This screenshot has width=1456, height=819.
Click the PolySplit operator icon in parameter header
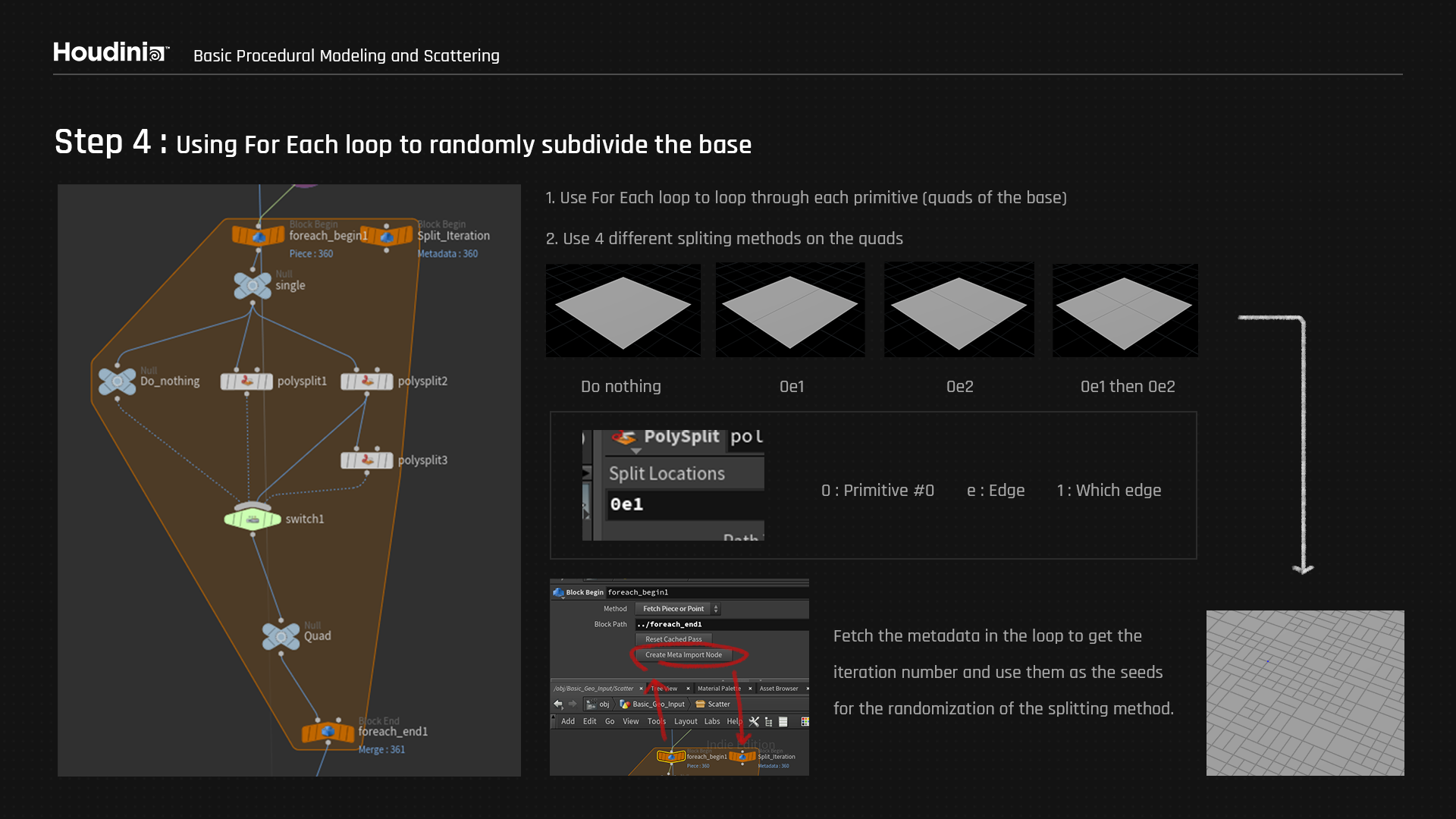click(x=624, y=437)
